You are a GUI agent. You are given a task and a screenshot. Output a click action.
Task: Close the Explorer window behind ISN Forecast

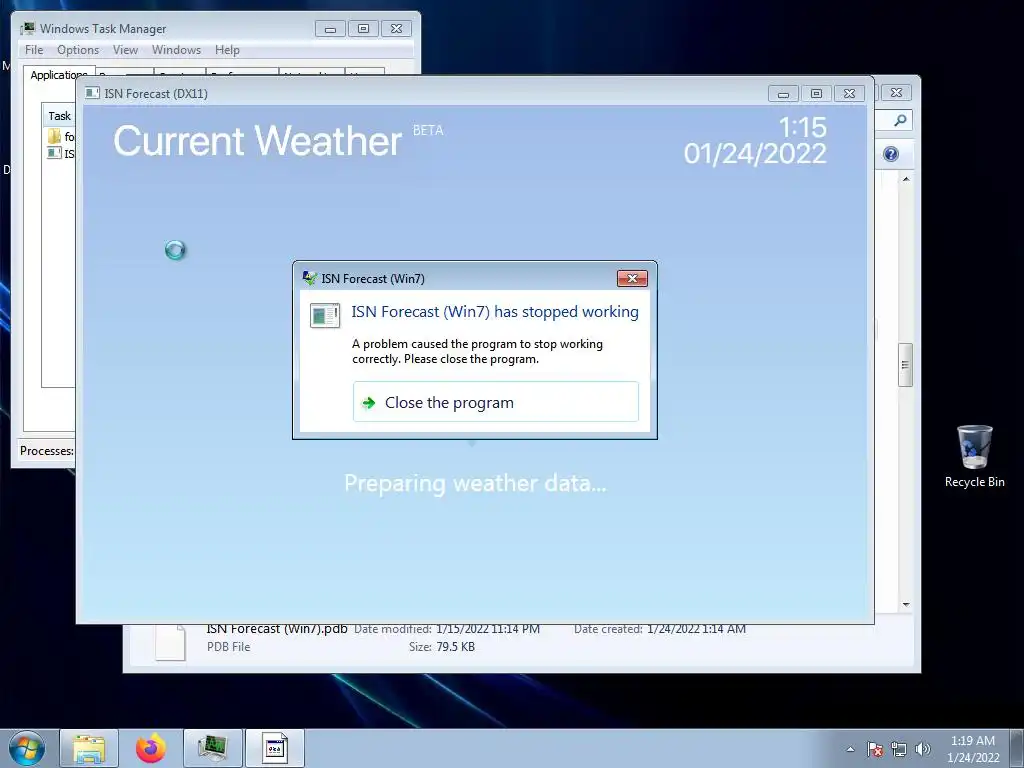pos(897,93)
